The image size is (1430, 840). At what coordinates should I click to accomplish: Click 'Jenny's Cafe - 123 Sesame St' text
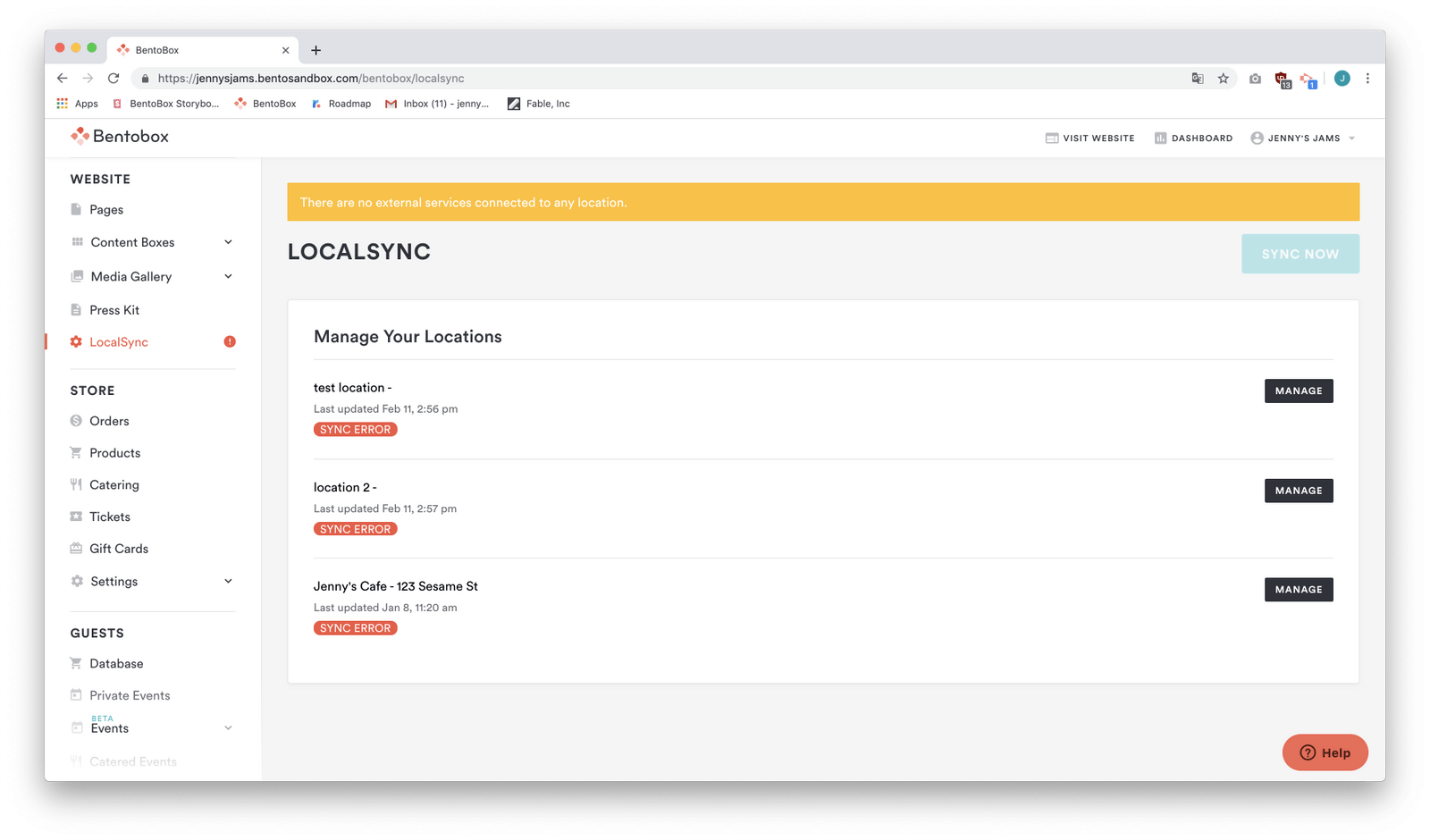pyautogui.click(x=395, y=586)
